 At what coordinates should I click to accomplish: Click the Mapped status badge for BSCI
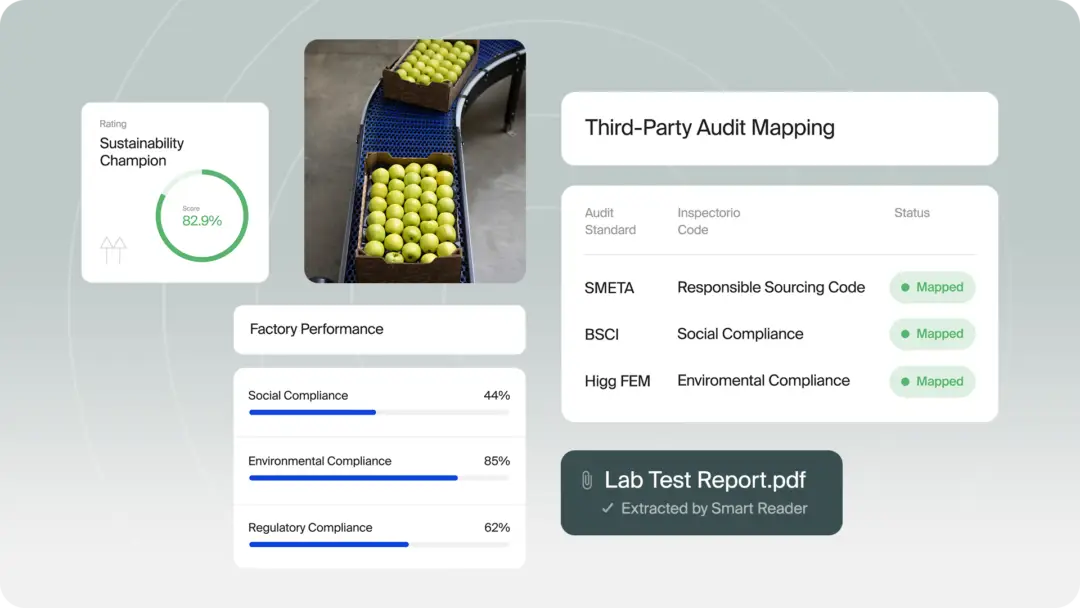932,334
